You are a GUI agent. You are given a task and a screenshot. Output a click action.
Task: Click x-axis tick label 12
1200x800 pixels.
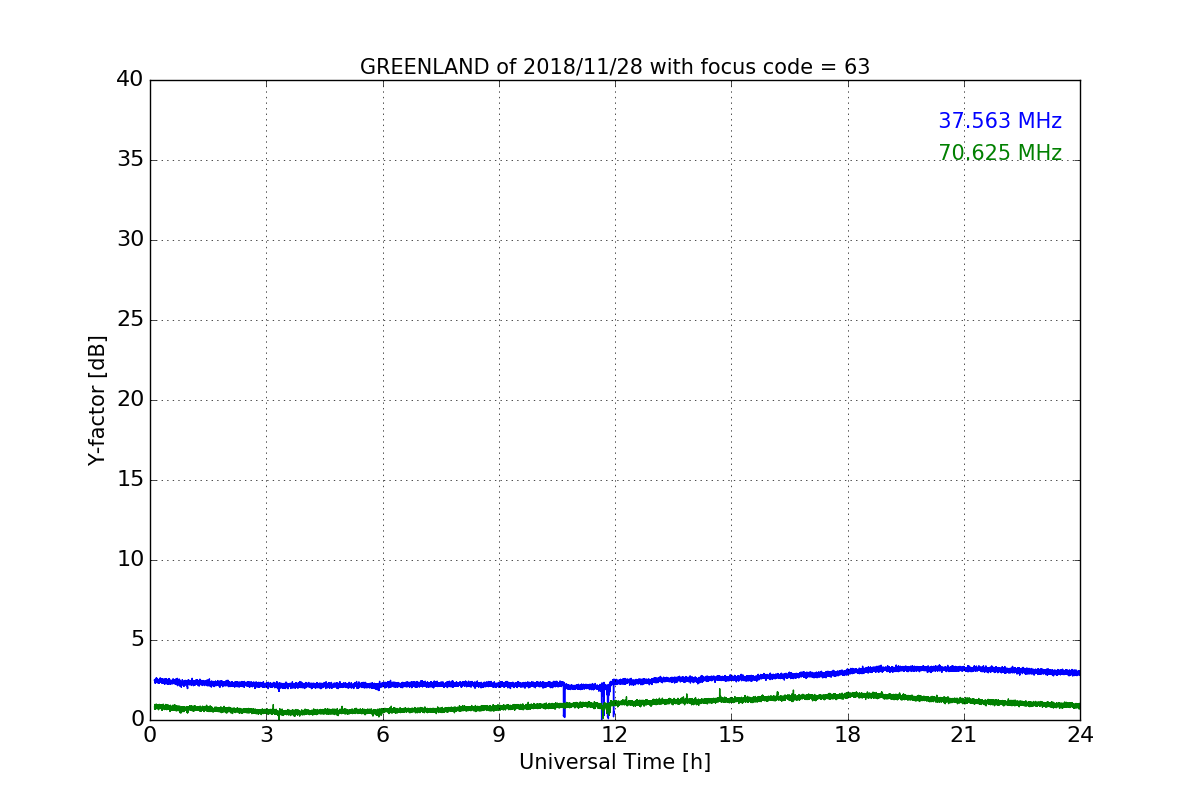tap(615, 734)
